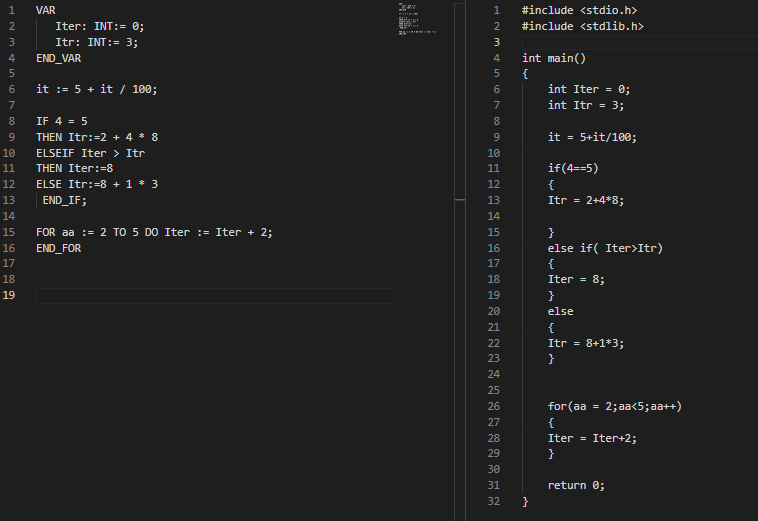Click the 'else if( Iter>Itr)' line
The image size is (758, 521).
click(x=605, y=248)
